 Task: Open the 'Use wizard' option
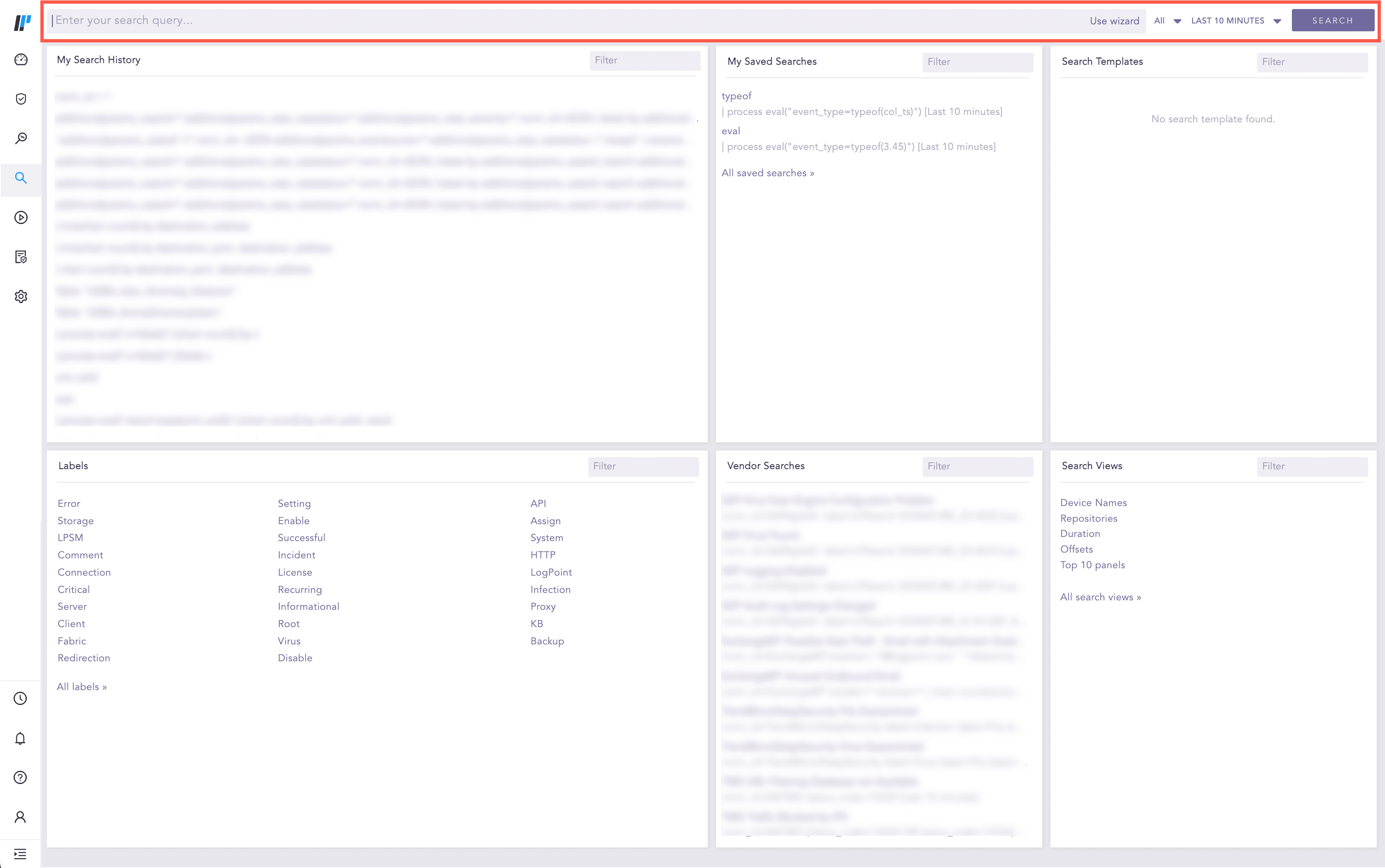pos(1114,21)
